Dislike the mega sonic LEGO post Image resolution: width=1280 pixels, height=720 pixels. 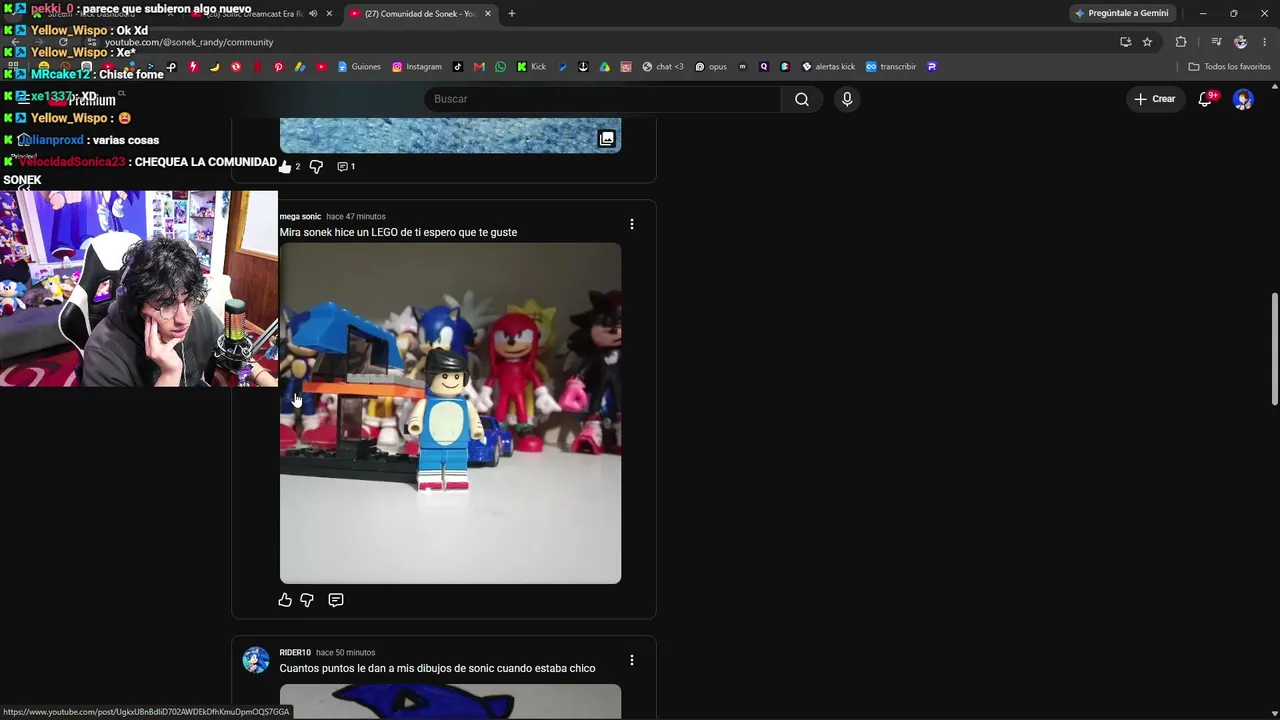point(307,600)
